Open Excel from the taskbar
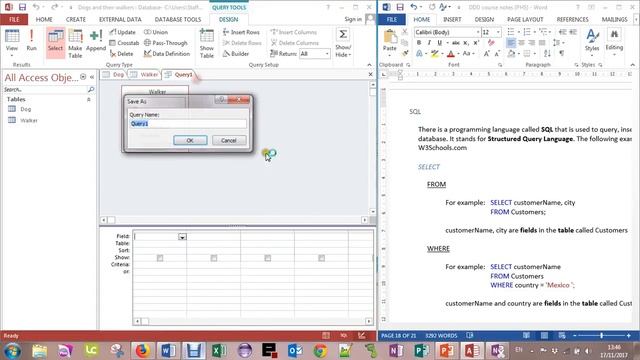 point(219,351)
